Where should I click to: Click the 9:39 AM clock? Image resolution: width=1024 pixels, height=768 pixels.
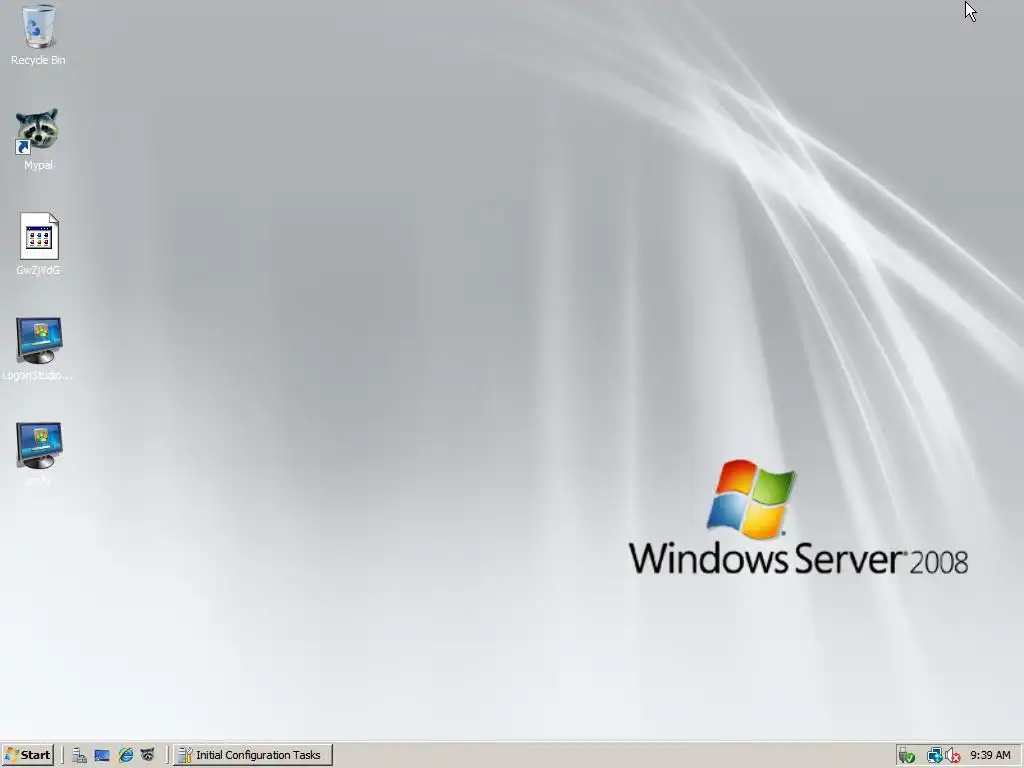[x=990, y=755]
